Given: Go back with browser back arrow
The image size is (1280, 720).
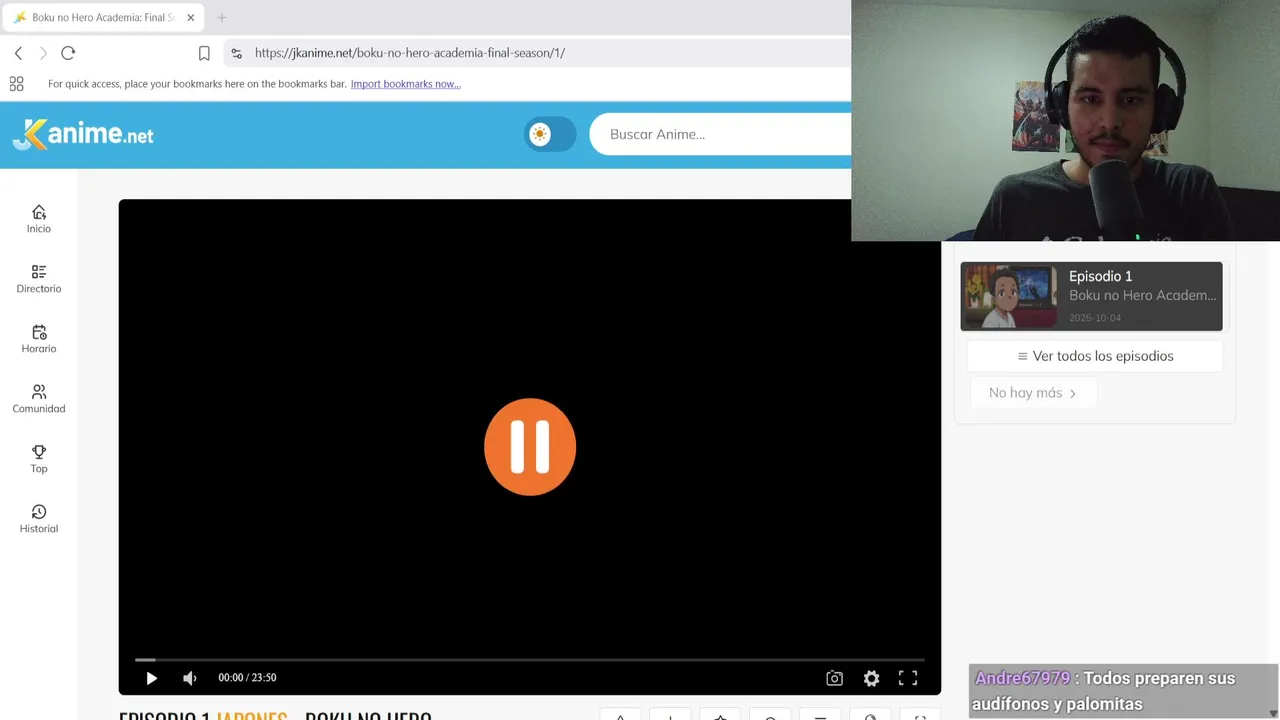Looking at the screenshot, I should [18, 53].
